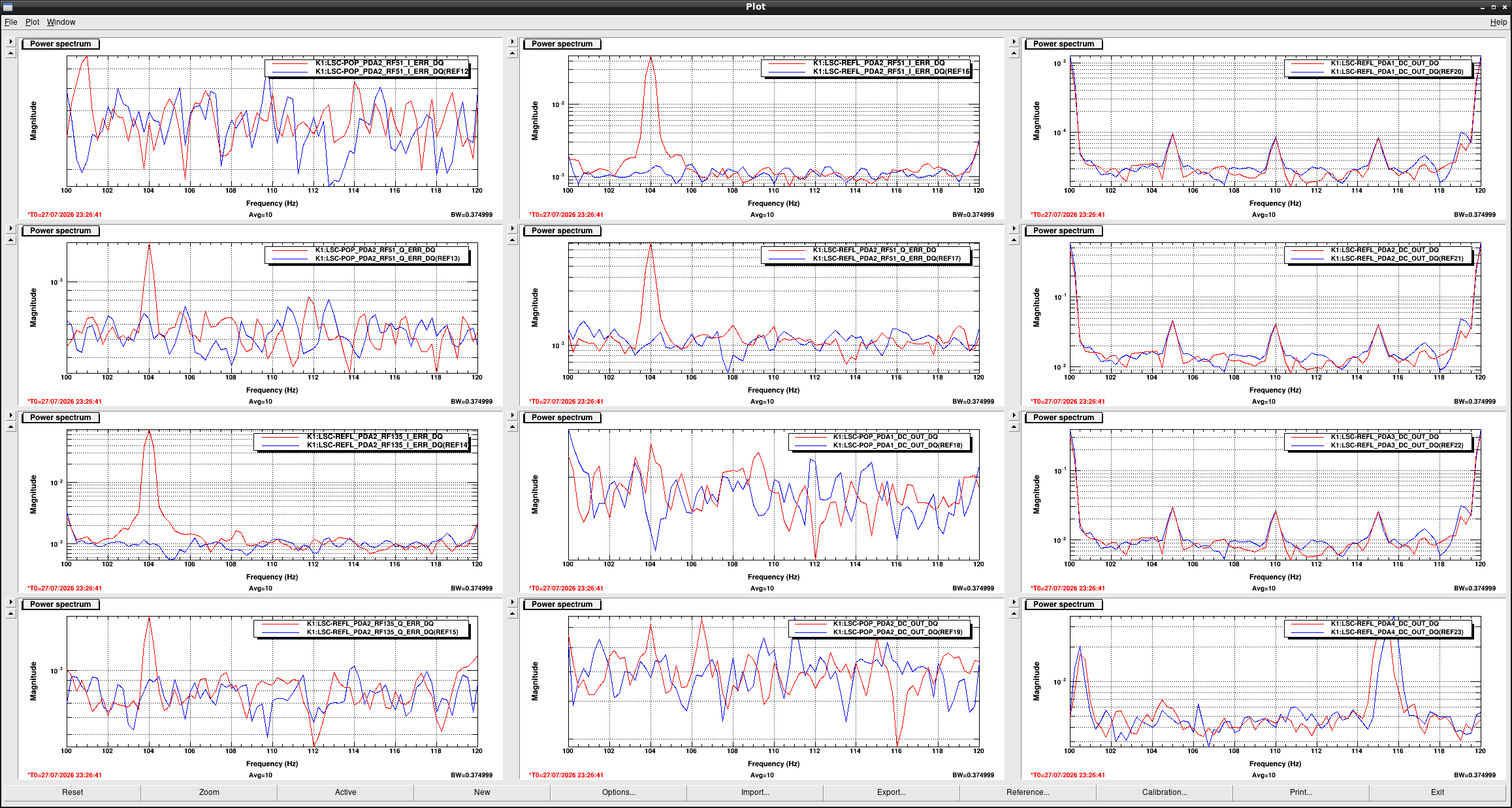Click up-arrow icon beside REFL_PDA2_RF135_Q plot

10,614
